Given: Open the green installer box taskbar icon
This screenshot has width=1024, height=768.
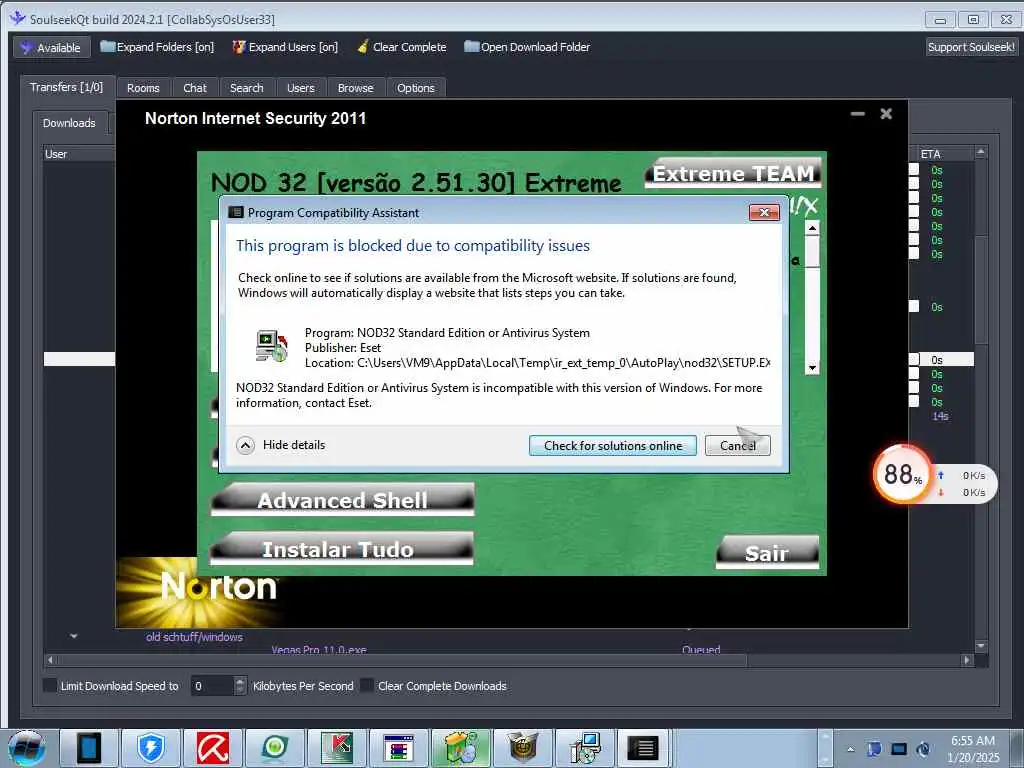Looking at the screenshot, I should point(460,748).
